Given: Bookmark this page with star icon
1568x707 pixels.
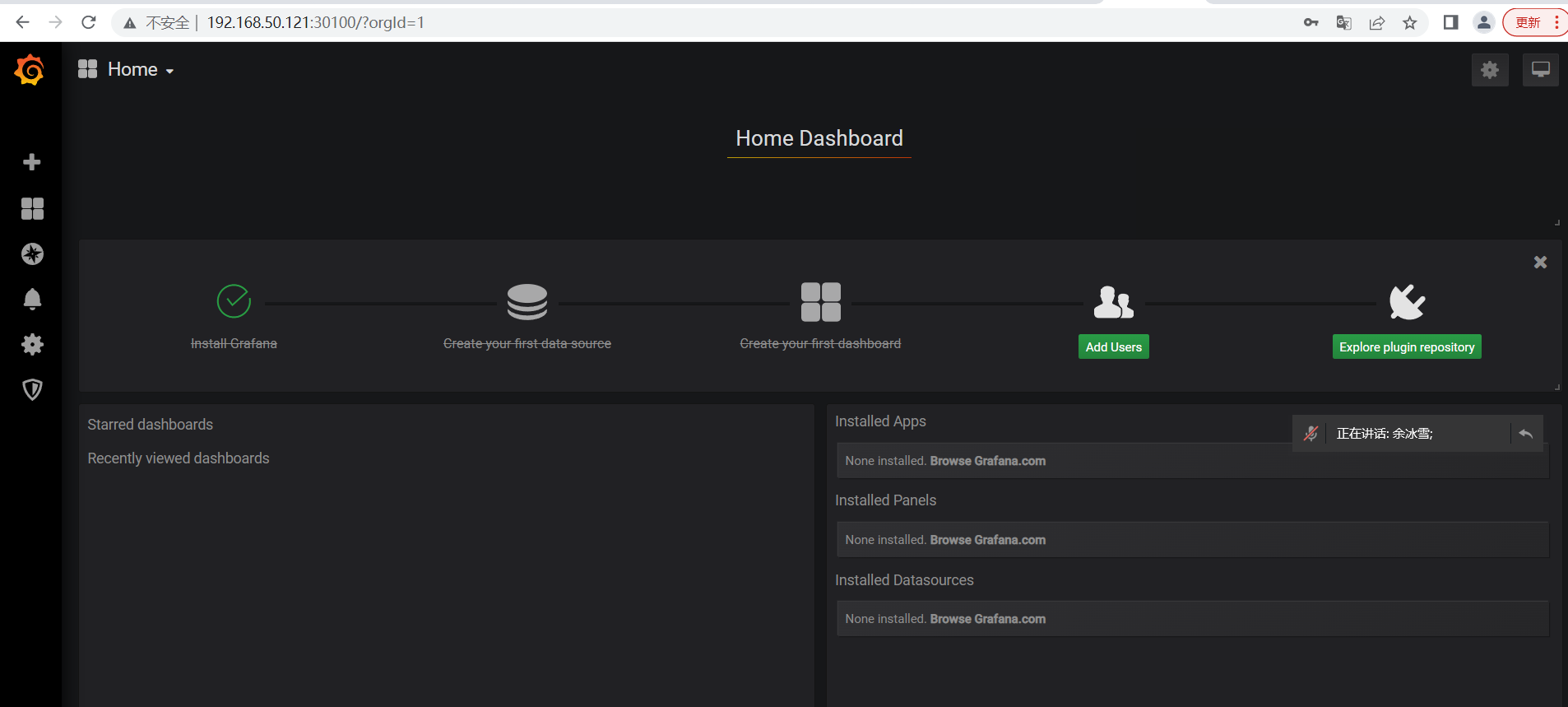Looking at the screenshot, I should pyautogui.click(x=1410, y=22).
